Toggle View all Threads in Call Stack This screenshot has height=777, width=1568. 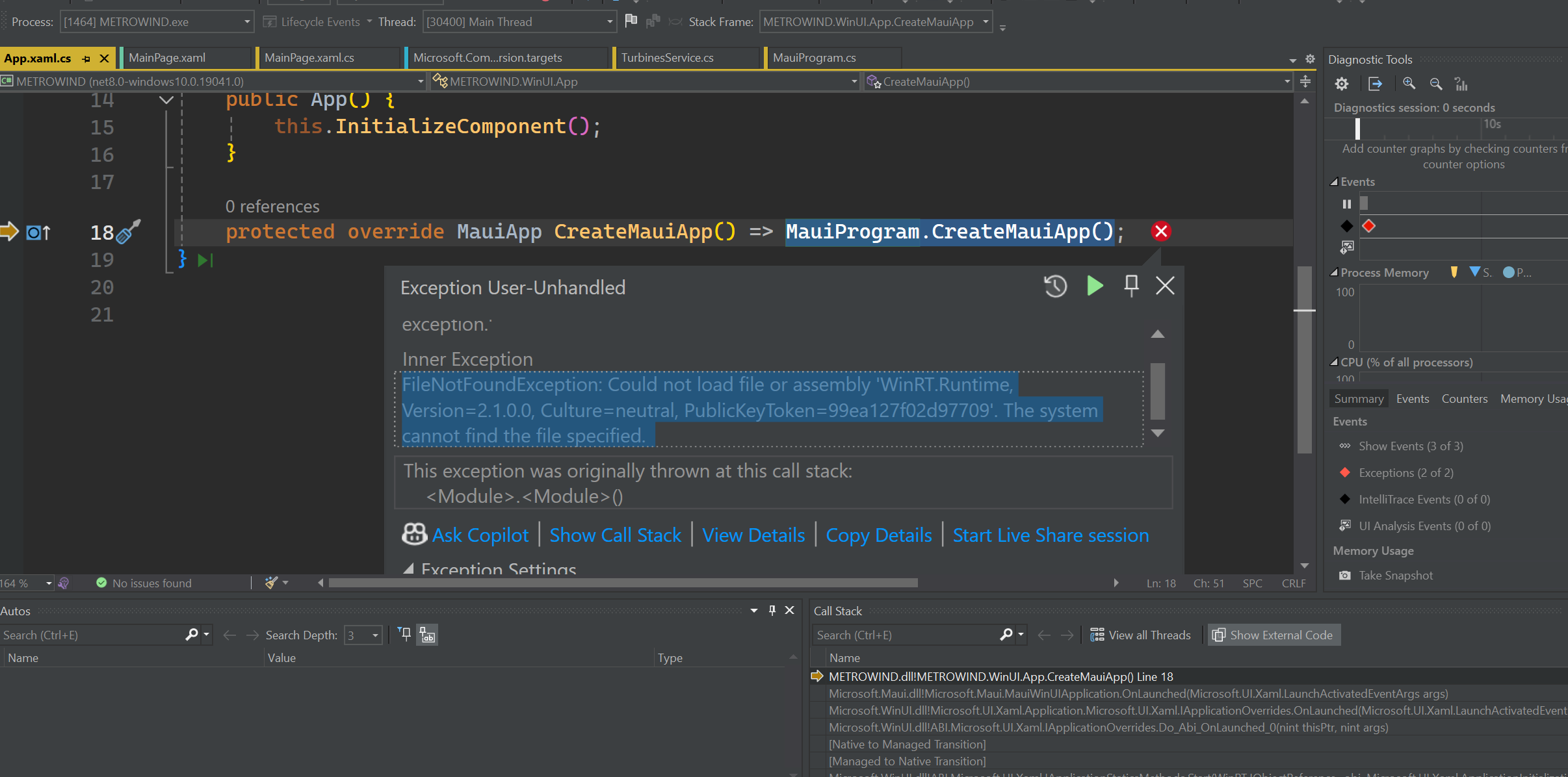click(1140, 635)
